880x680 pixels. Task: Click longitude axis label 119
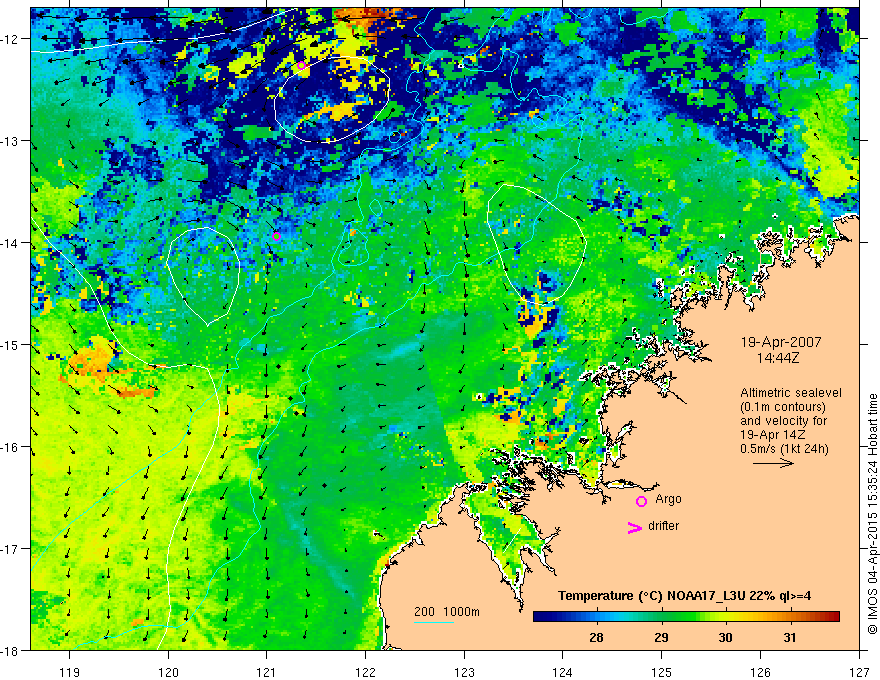[x=70, y=672]
